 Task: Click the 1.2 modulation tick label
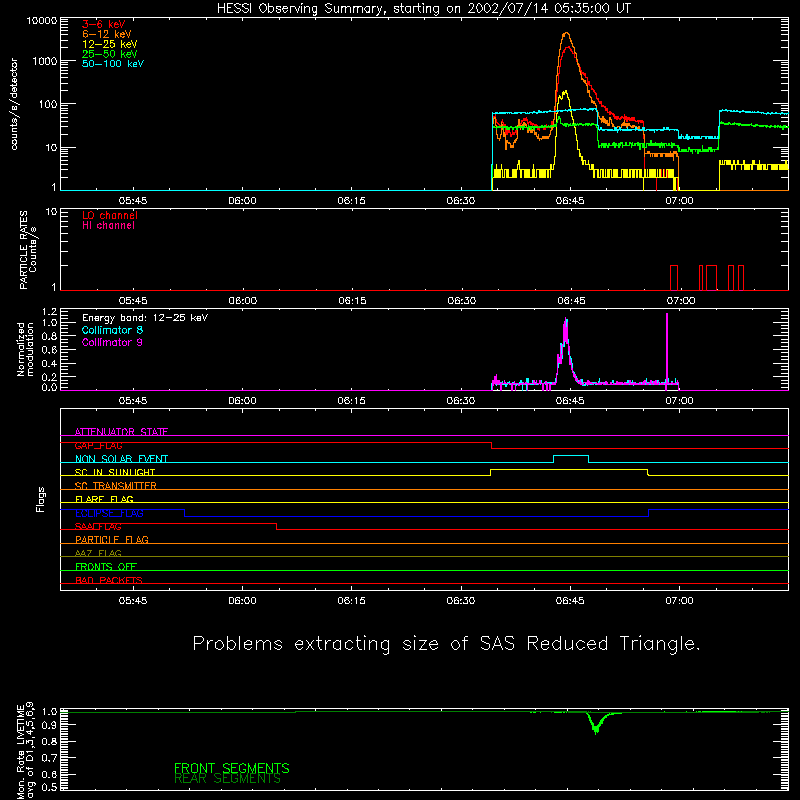tap(49, 312)
